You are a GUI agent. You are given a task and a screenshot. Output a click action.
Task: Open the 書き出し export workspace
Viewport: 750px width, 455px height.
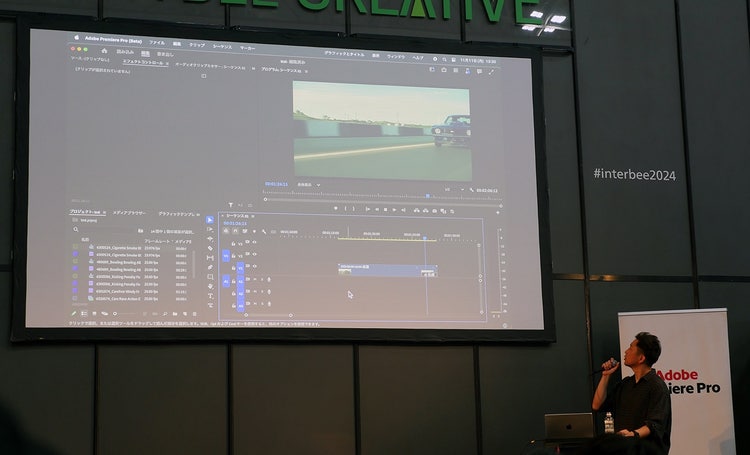[x=165, y=54]
